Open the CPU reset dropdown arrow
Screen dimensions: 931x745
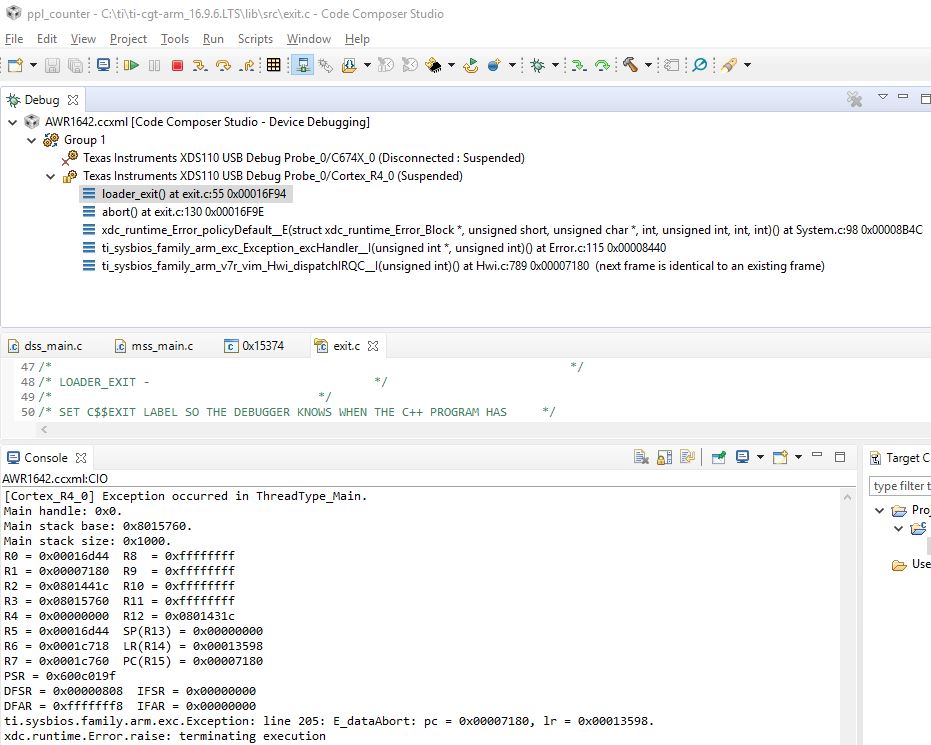[x=451, y=65]
